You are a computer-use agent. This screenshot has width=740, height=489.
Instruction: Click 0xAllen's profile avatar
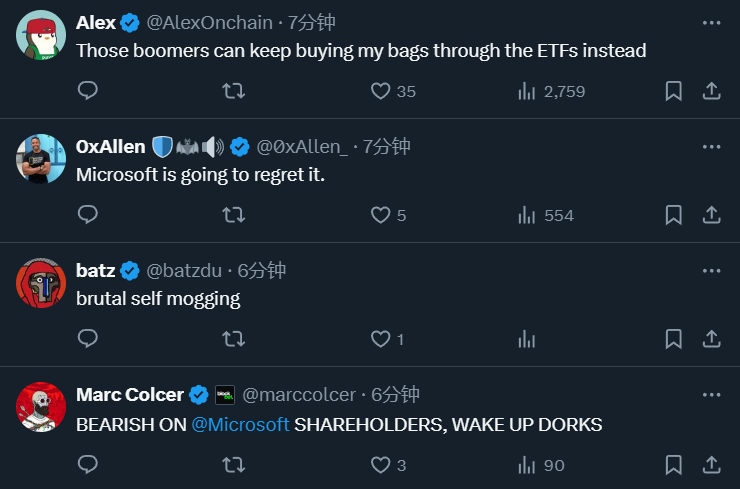41,159
